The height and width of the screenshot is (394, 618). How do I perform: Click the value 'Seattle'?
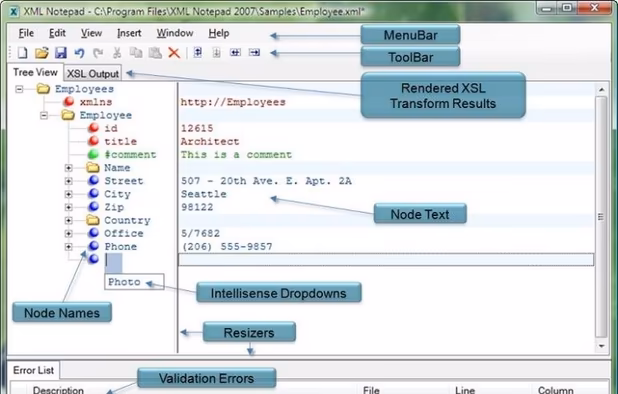pyautogui.click(x=204, y=194)
